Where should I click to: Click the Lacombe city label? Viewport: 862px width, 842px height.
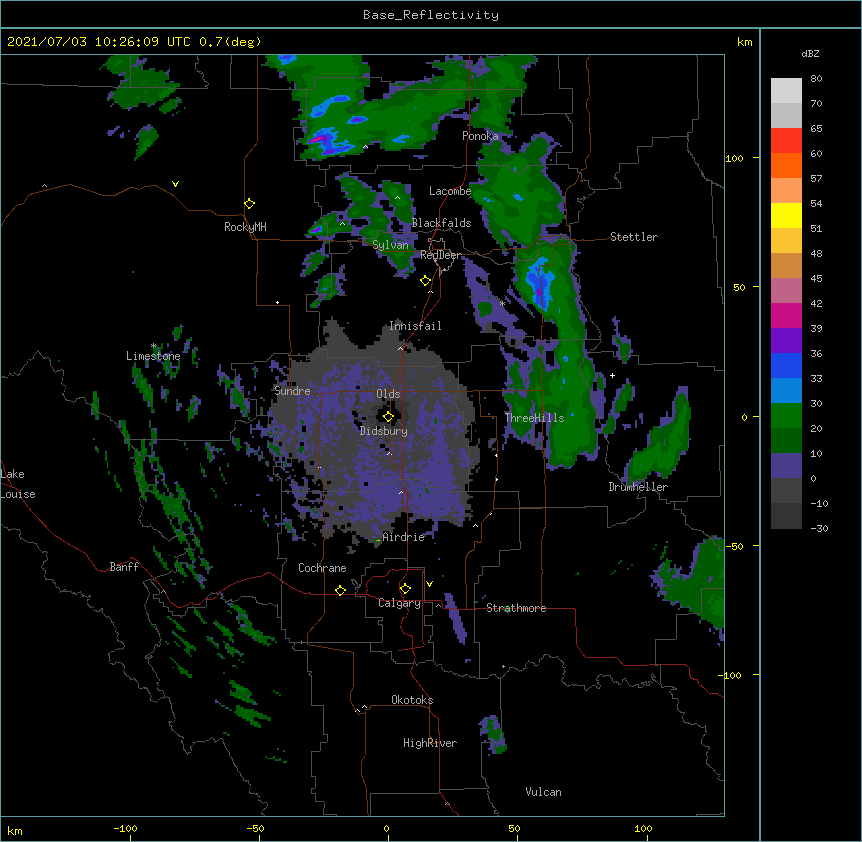[x=450, y=191]
